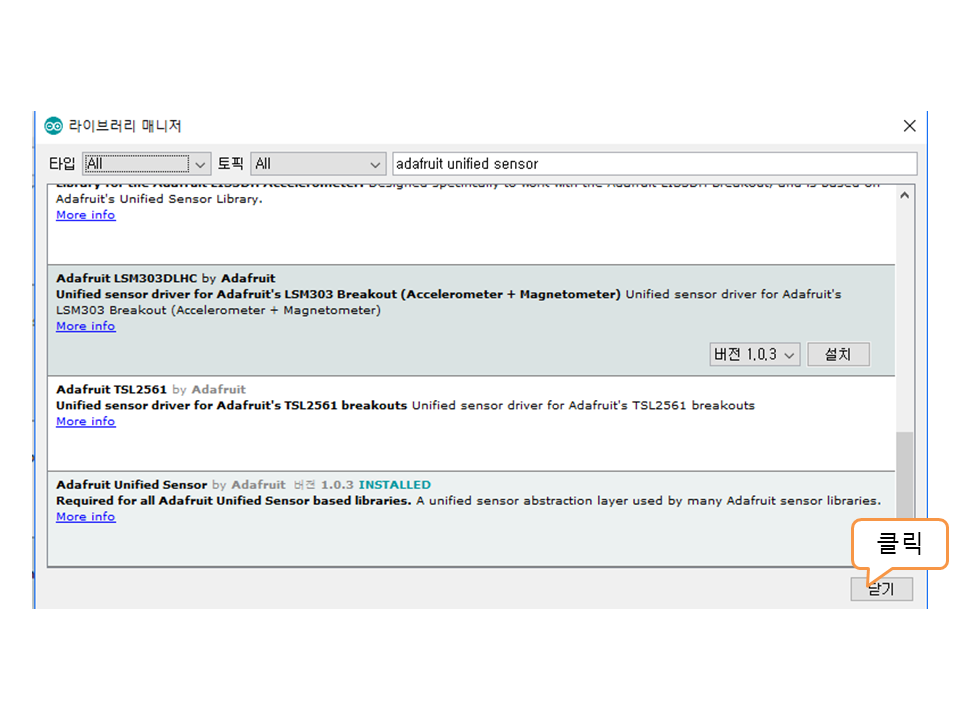Close the Library Manager window with X
Viewport: 960px width, 720px height.
[x=909, y=126]
